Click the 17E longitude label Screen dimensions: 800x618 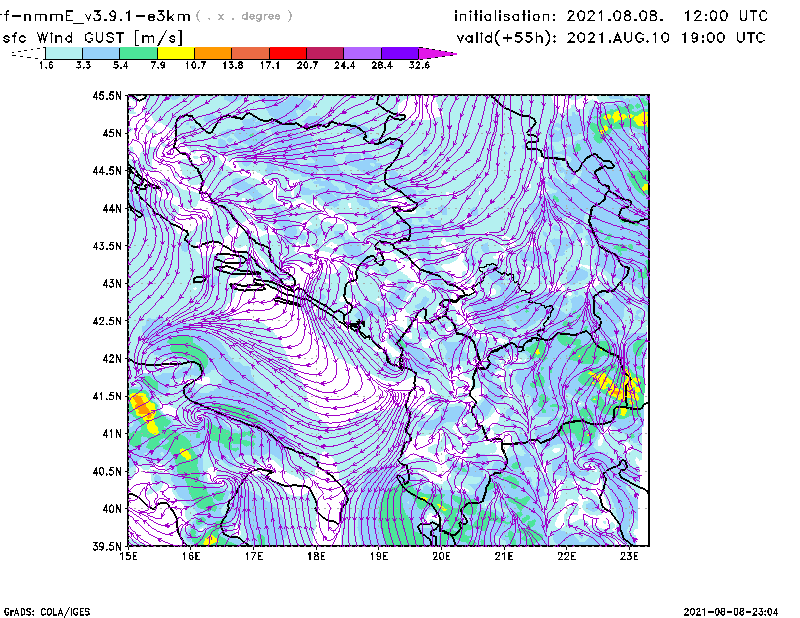(254, 556)
